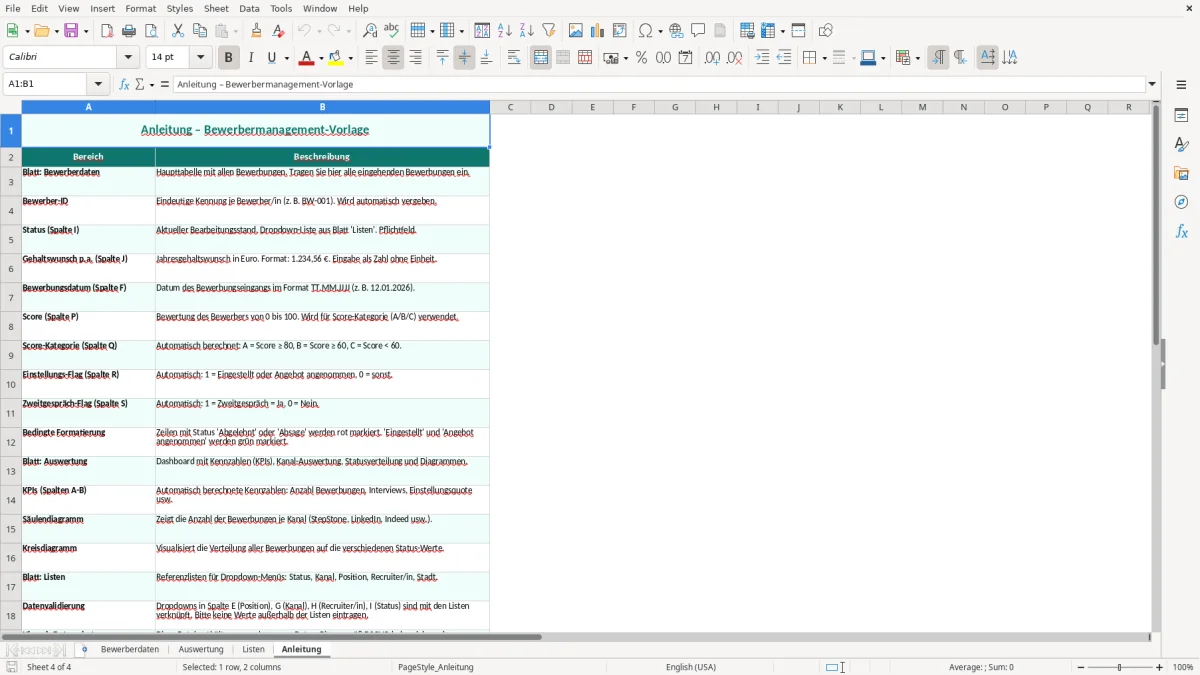Expand the Name Box dropdown
1200x675 pixels.
[x=98, y=84]
